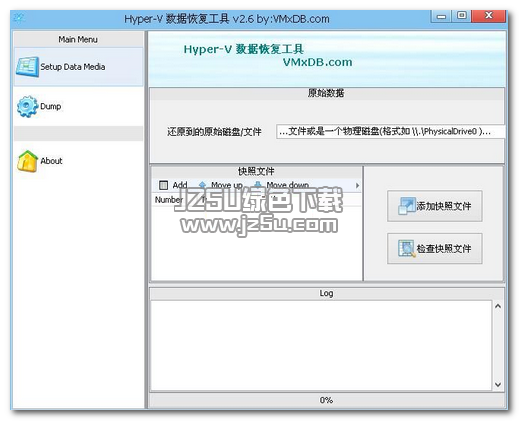Click the Setup Data Media icon

click(x=27, y=67)
